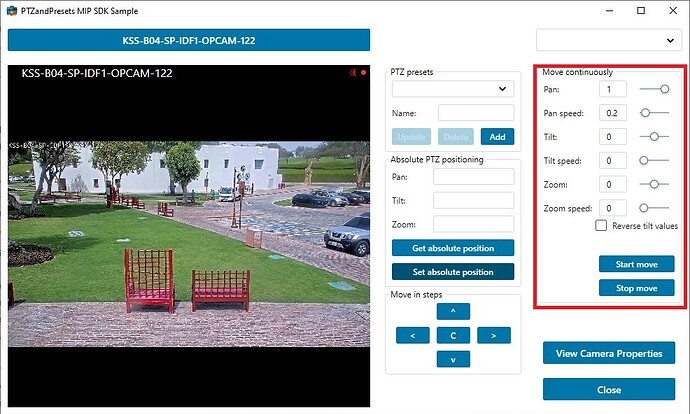Viewport: 690px width, 414px height.
Task: Click Get absolute position button
Action: pos(453,248)
